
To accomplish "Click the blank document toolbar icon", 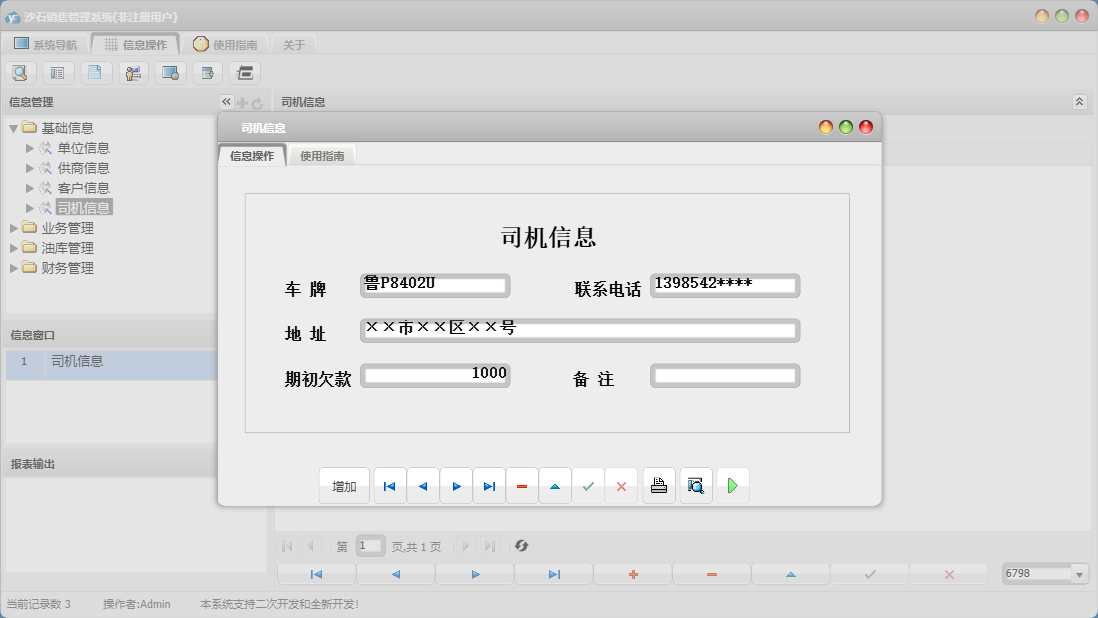I will (96, 72).
